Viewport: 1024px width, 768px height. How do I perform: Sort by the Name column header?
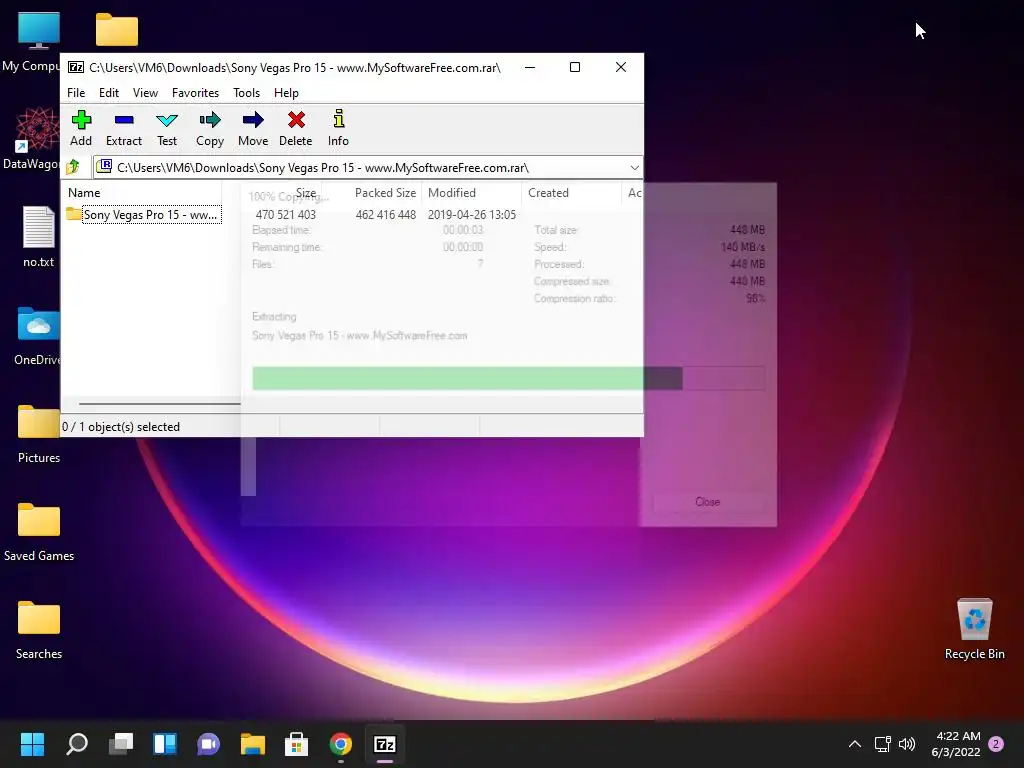[84, 193]
